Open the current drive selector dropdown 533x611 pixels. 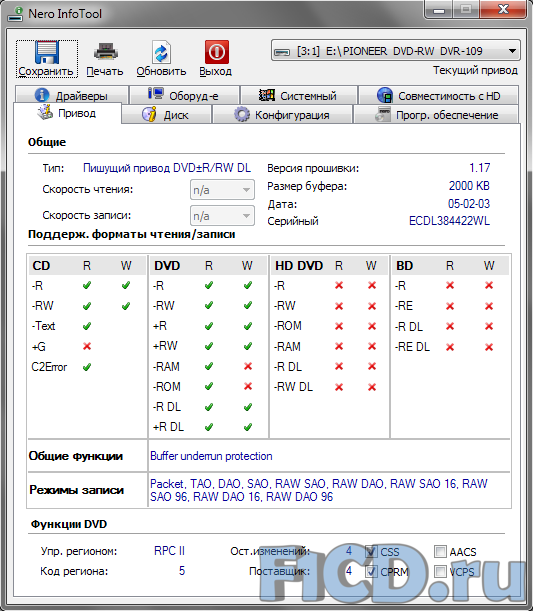coord(395,51)
